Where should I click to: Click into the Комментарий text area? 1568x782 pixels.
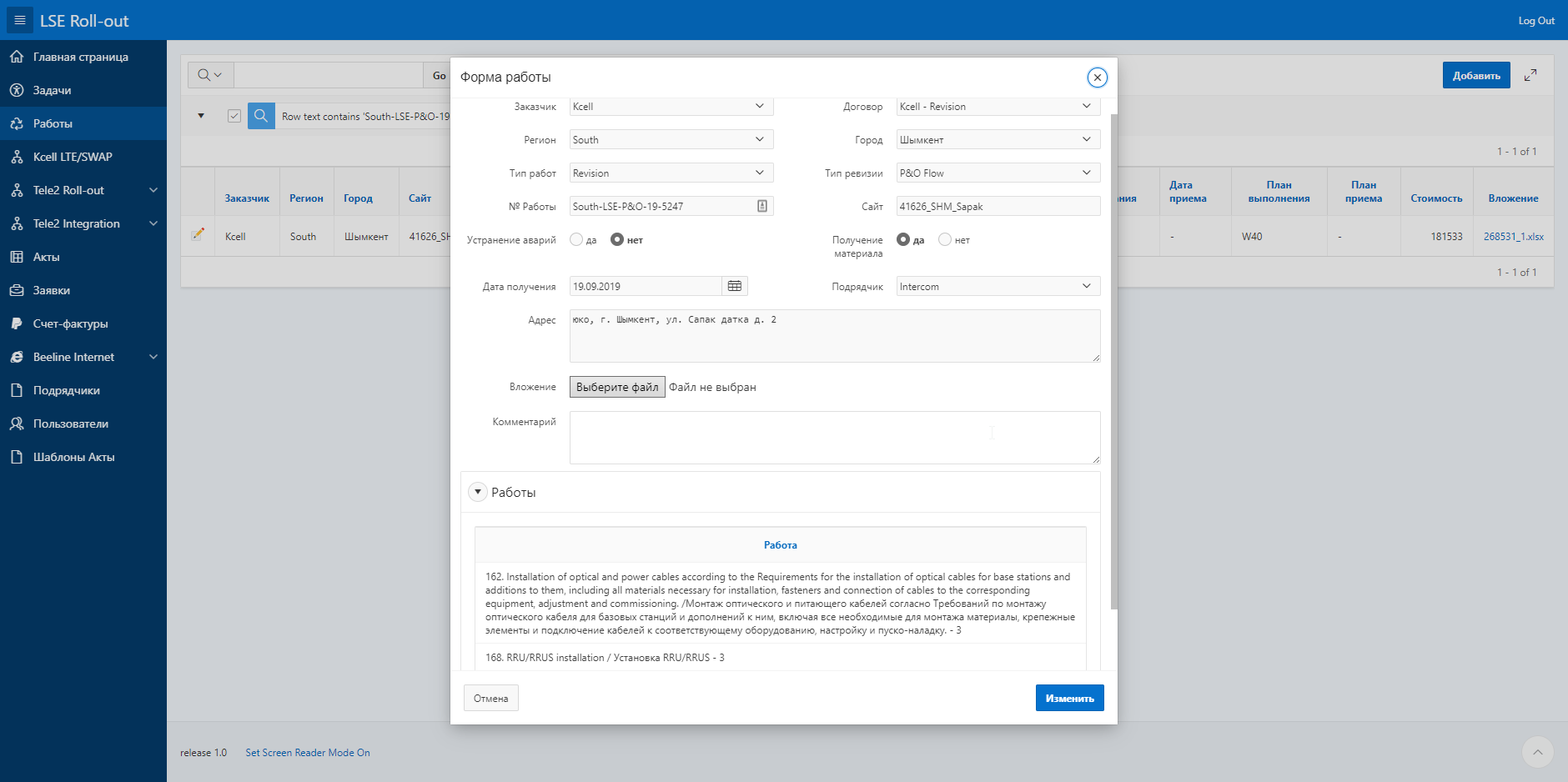[x=835, y=437]
